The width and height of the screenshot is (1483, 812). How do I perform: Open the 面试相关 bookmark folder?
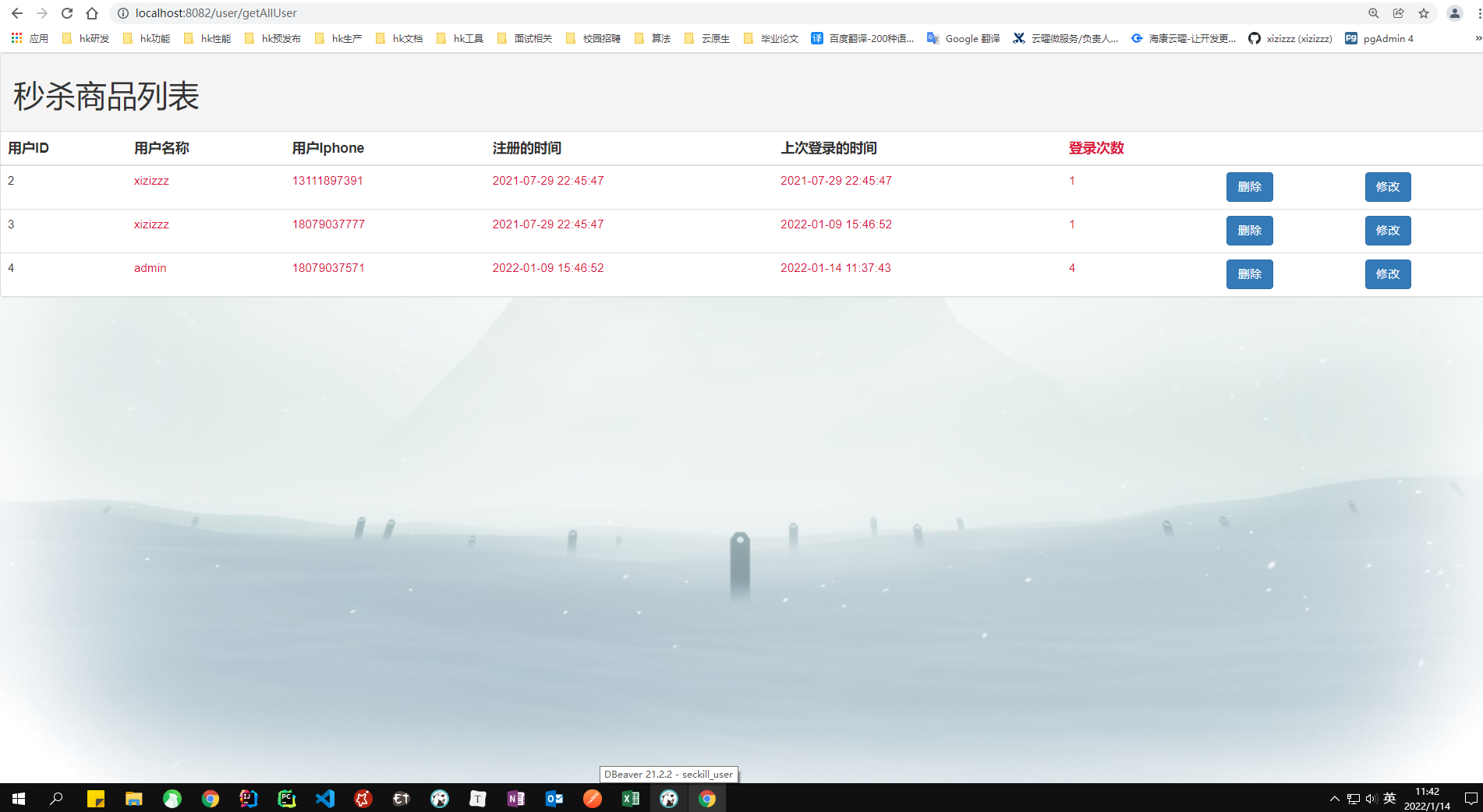[525, 38]
